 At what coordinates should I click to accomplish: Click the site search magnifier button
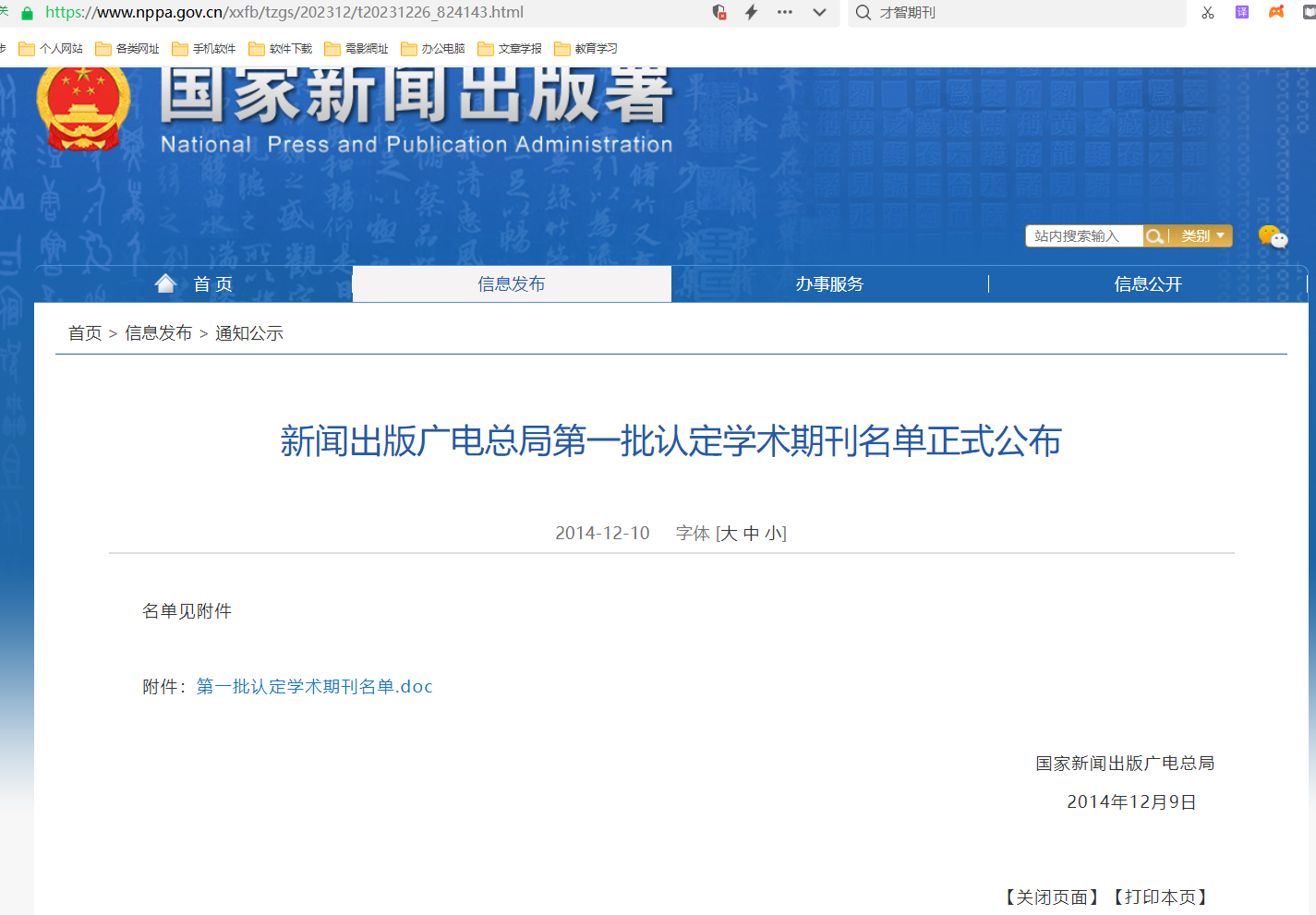1154,236
